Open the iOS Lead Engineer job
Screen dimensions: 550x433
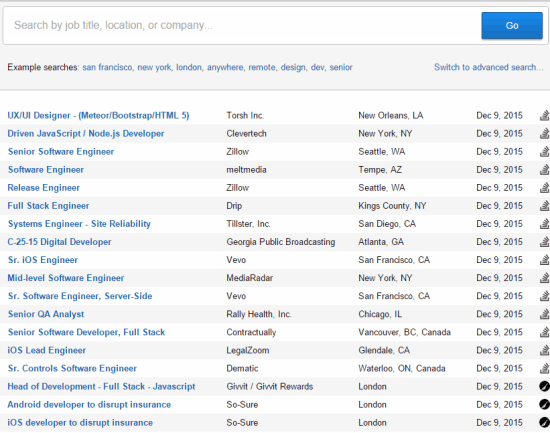tap(46, 351)
